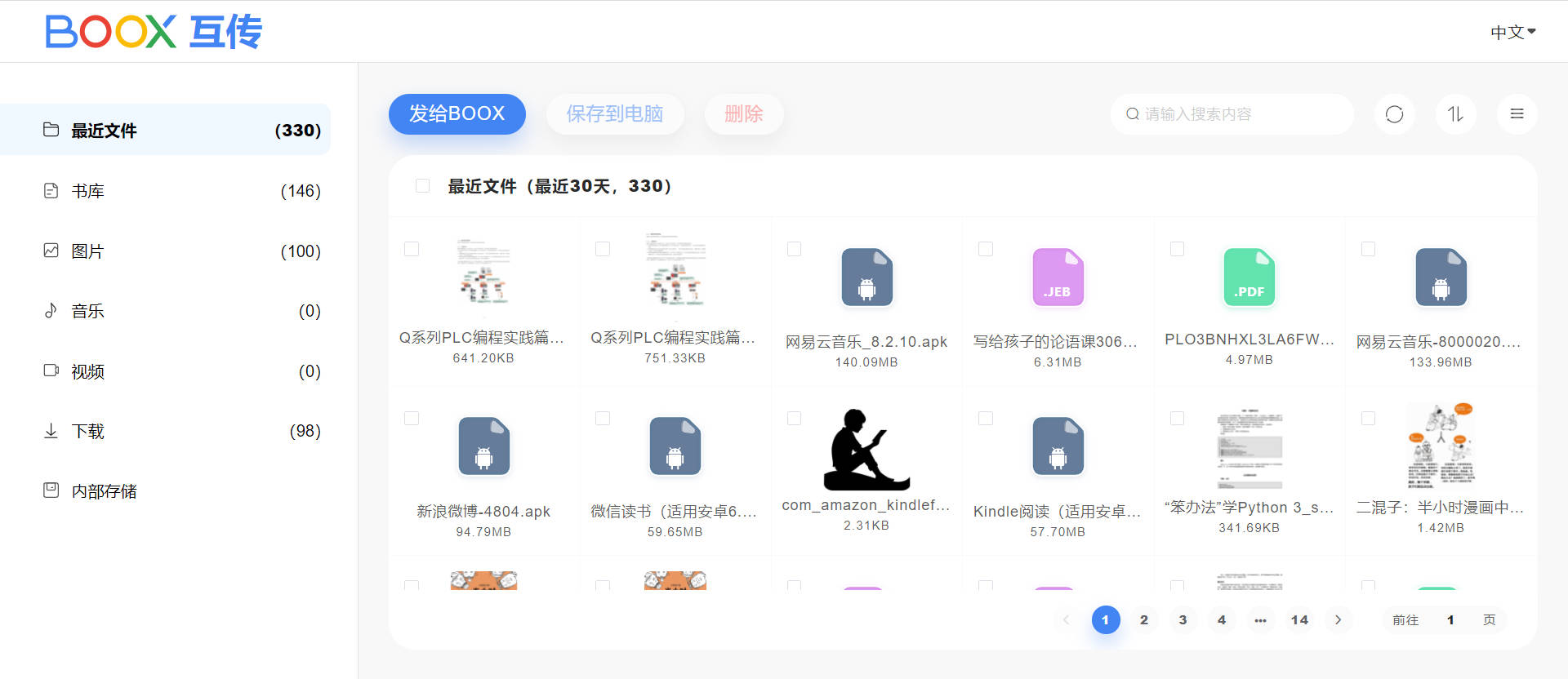Screen dimensions: 1568x679
Task: Focus the 请输入搜索内容 search field
Action: pyautogui.click(x=1232, y=114)
